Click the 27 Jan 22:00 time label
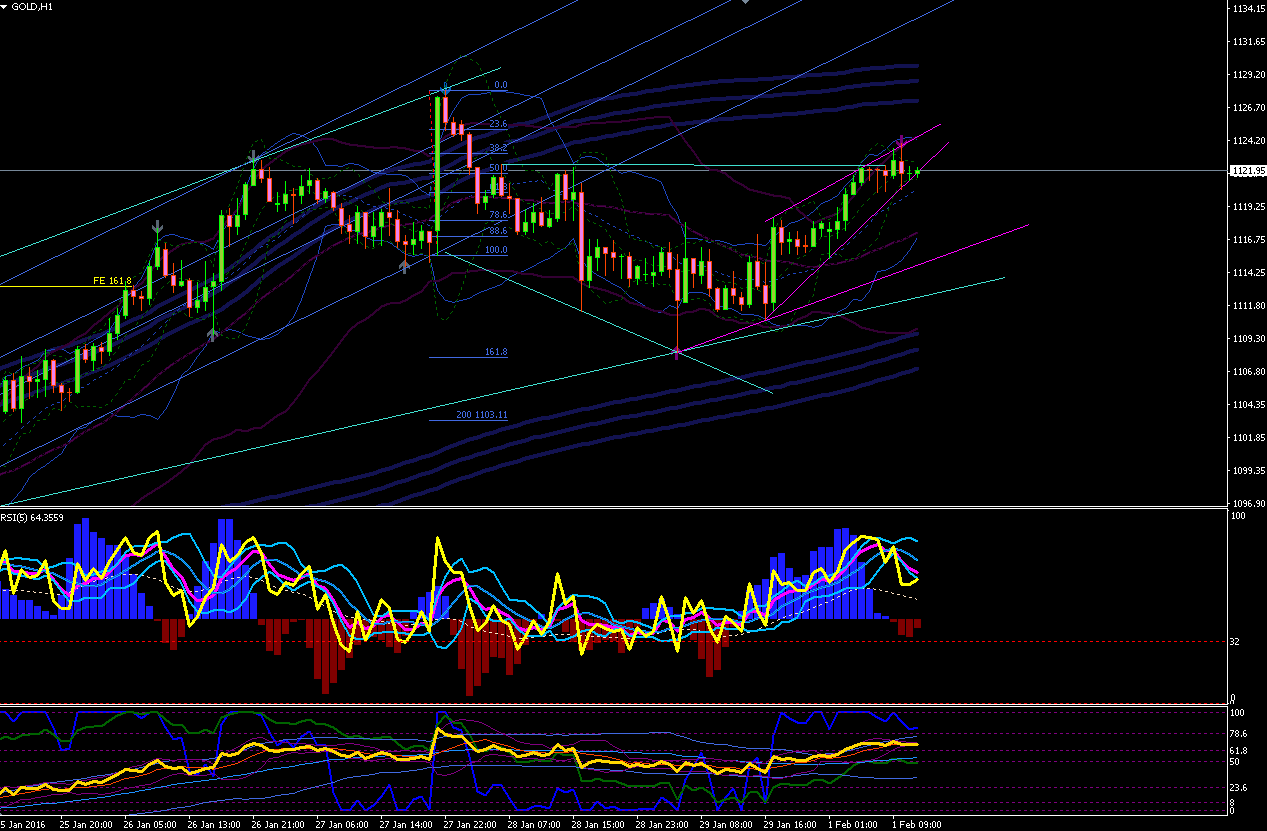The height and width of the screenshot is (831, 1267). pyautogui.click(x=470, y=825)
